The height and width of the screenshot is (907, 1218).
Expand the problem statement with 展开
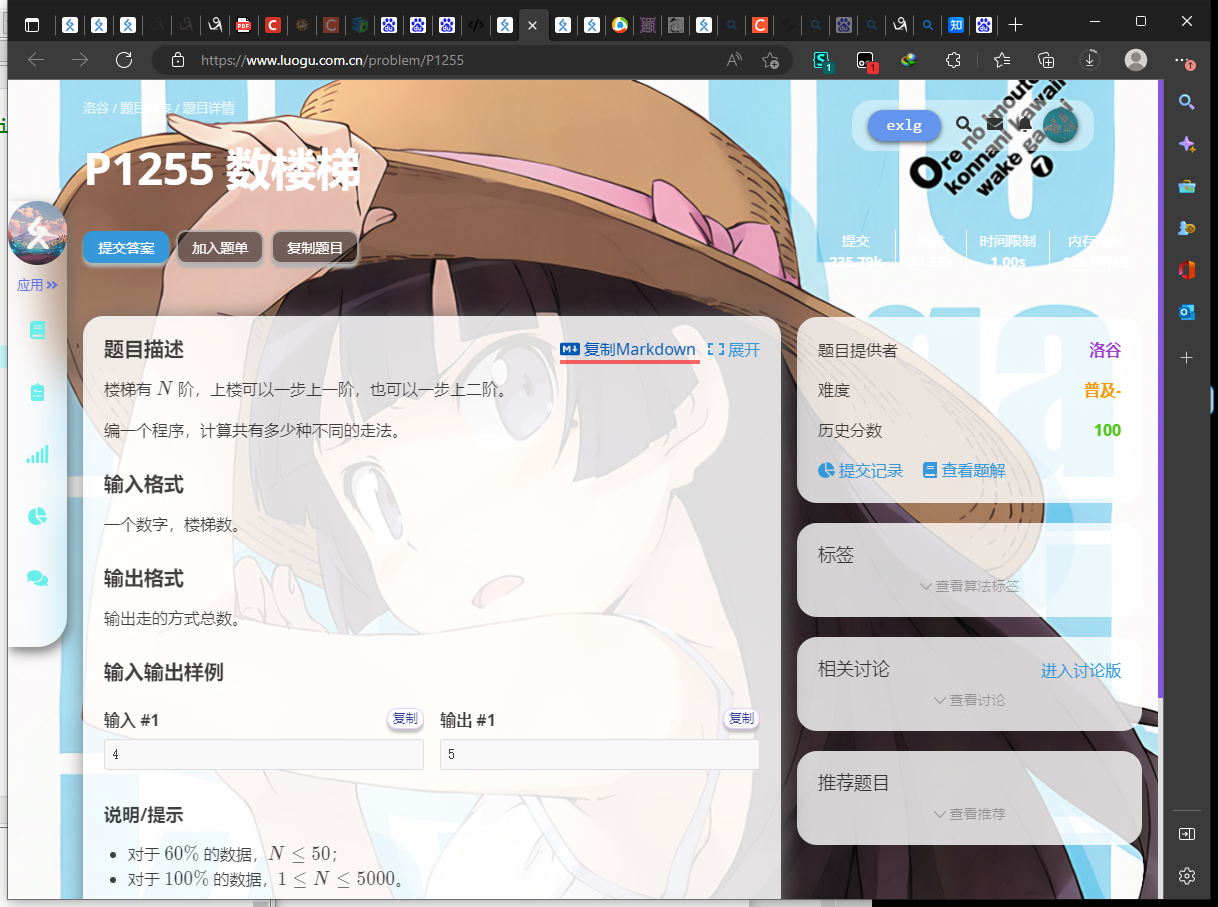click(734, 349)
